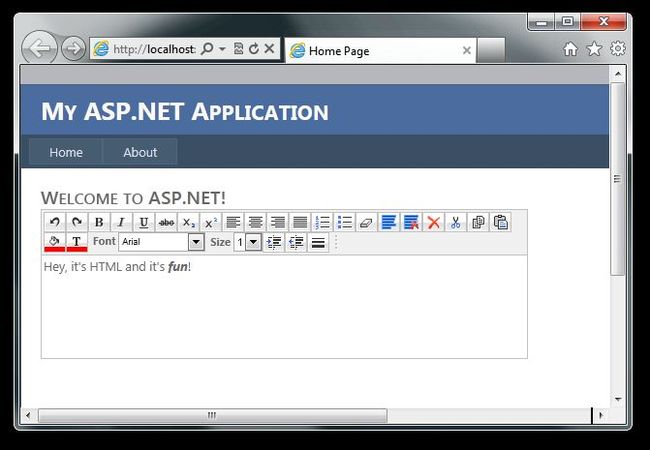The width and height of the screenshot is (650, 450).
Task: Open a new browser tab
Action: (491, 51)
